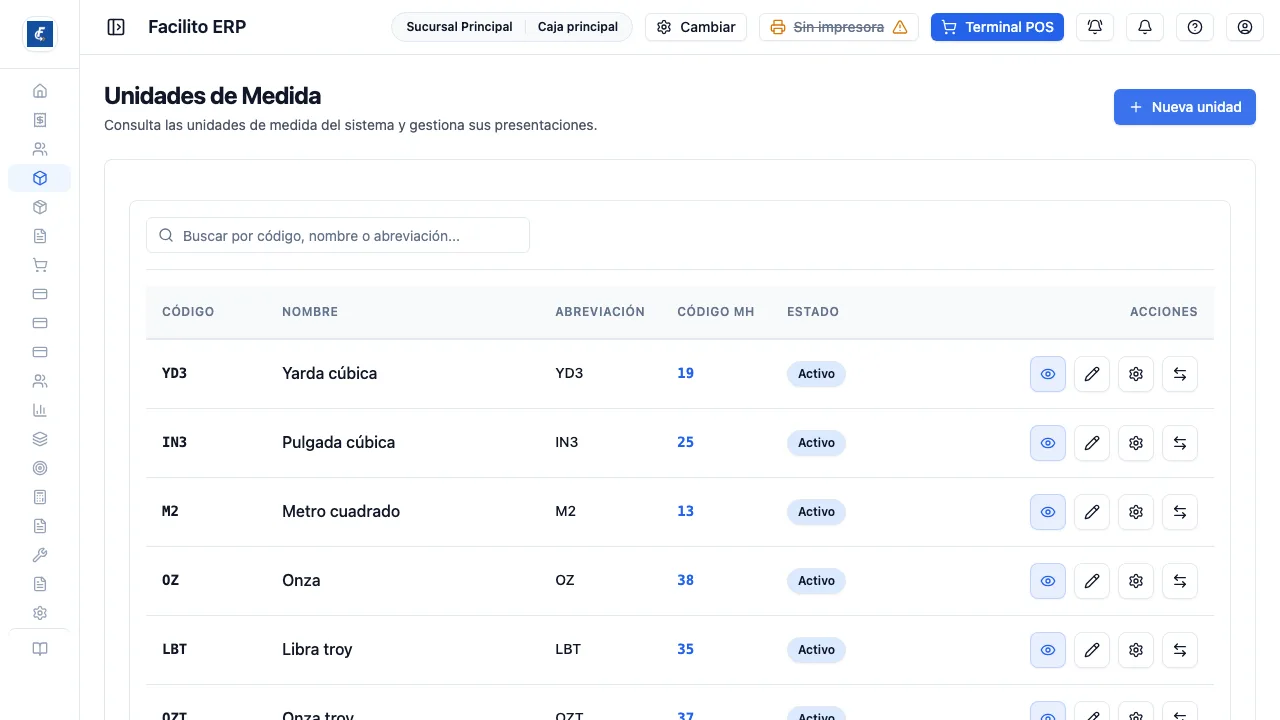1280x720 pixels.
Task: View details of the Yarda cúbica unit
Action: click(1048, 374)
